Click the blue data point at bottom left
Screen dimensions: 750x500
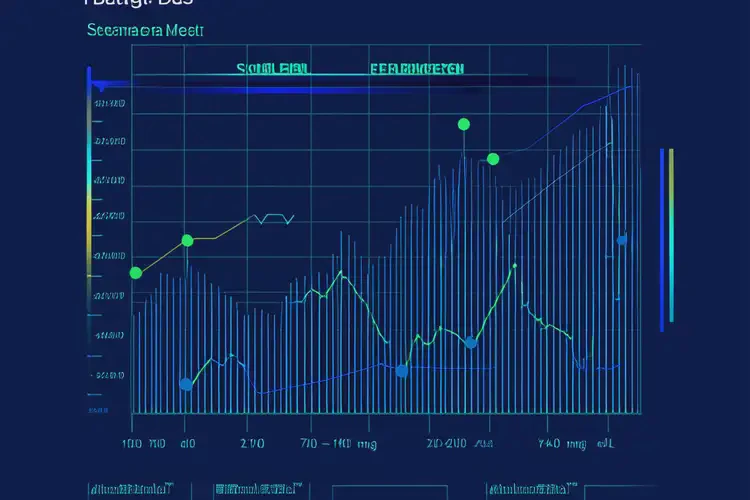[x=185, y=384]
